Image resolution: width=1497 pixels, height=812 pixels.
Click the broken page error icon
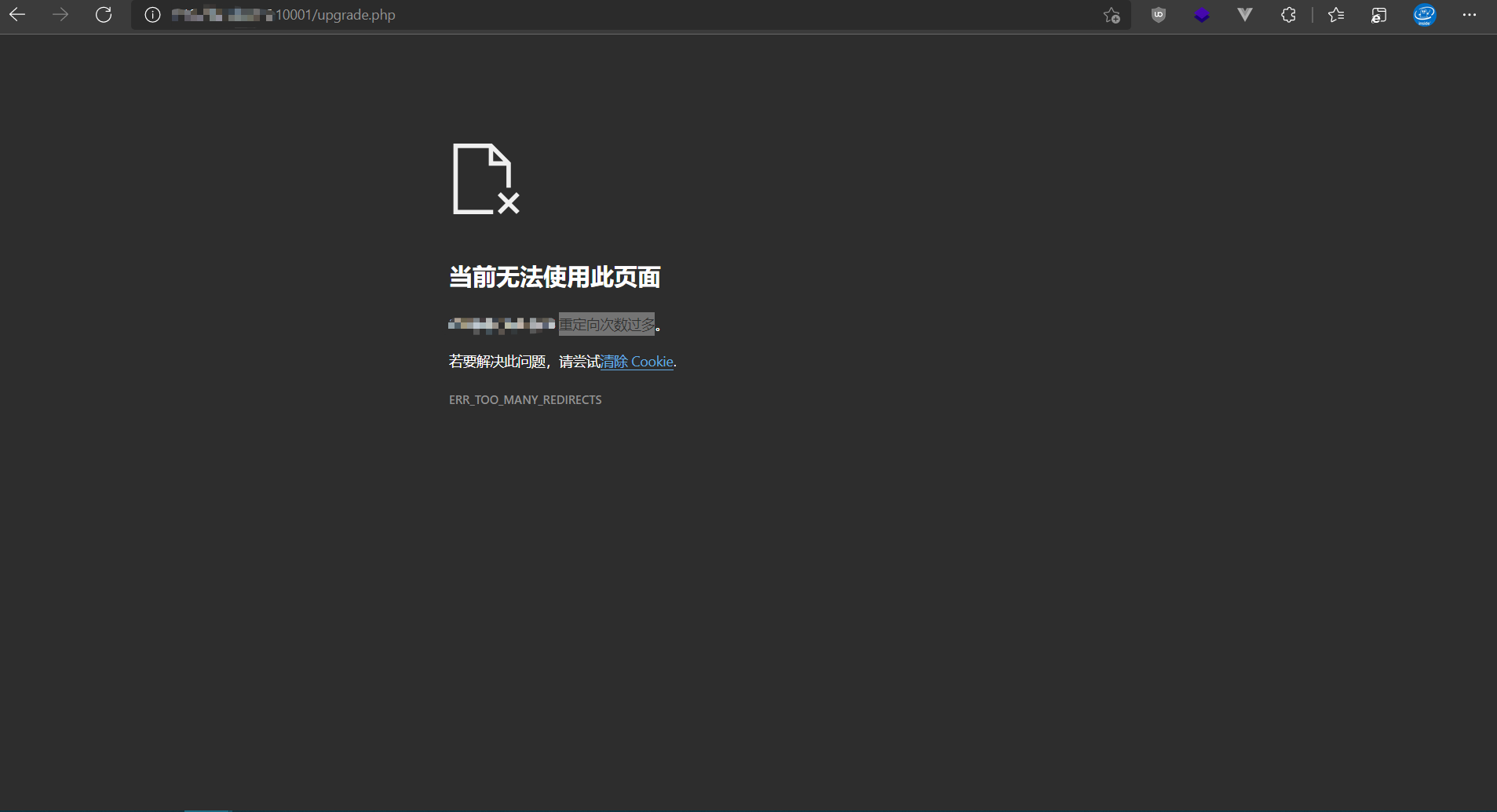[485, 179]
